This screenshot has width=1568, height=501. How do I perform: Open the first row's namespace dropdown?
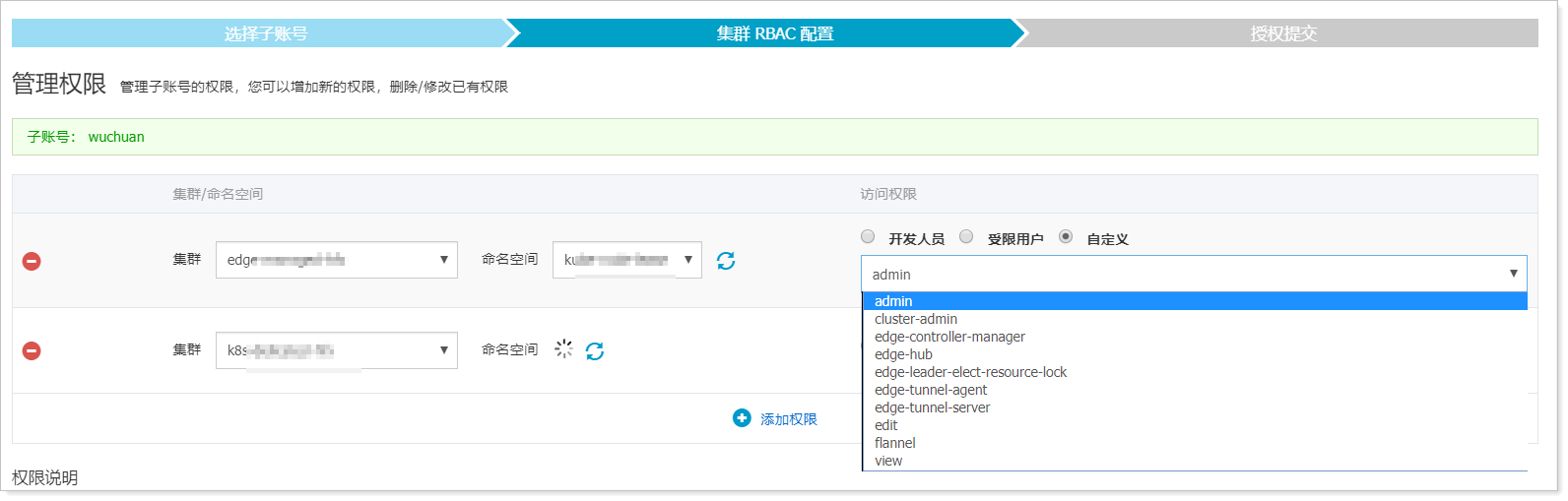click(x=627, y=260)
